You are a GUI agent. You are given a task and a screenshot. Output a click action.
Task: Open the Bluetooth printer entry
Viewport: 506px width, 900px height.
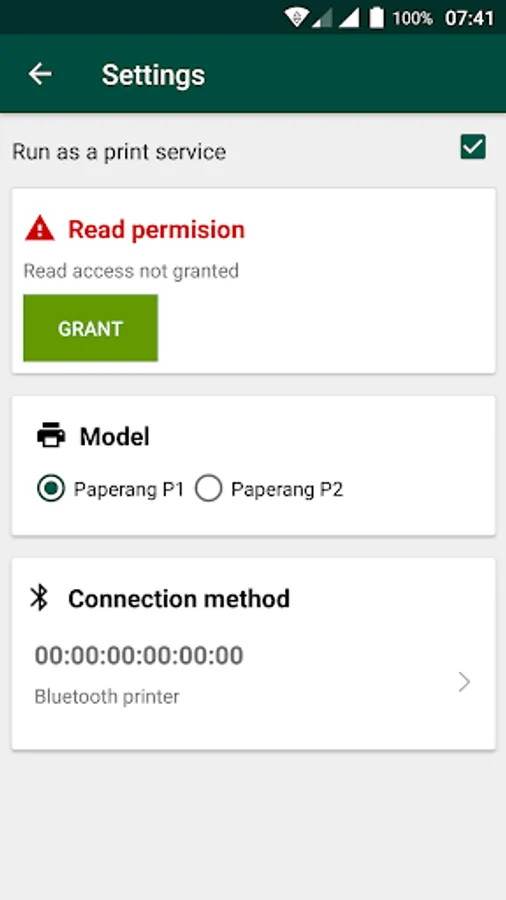click(x=107, y=696)
